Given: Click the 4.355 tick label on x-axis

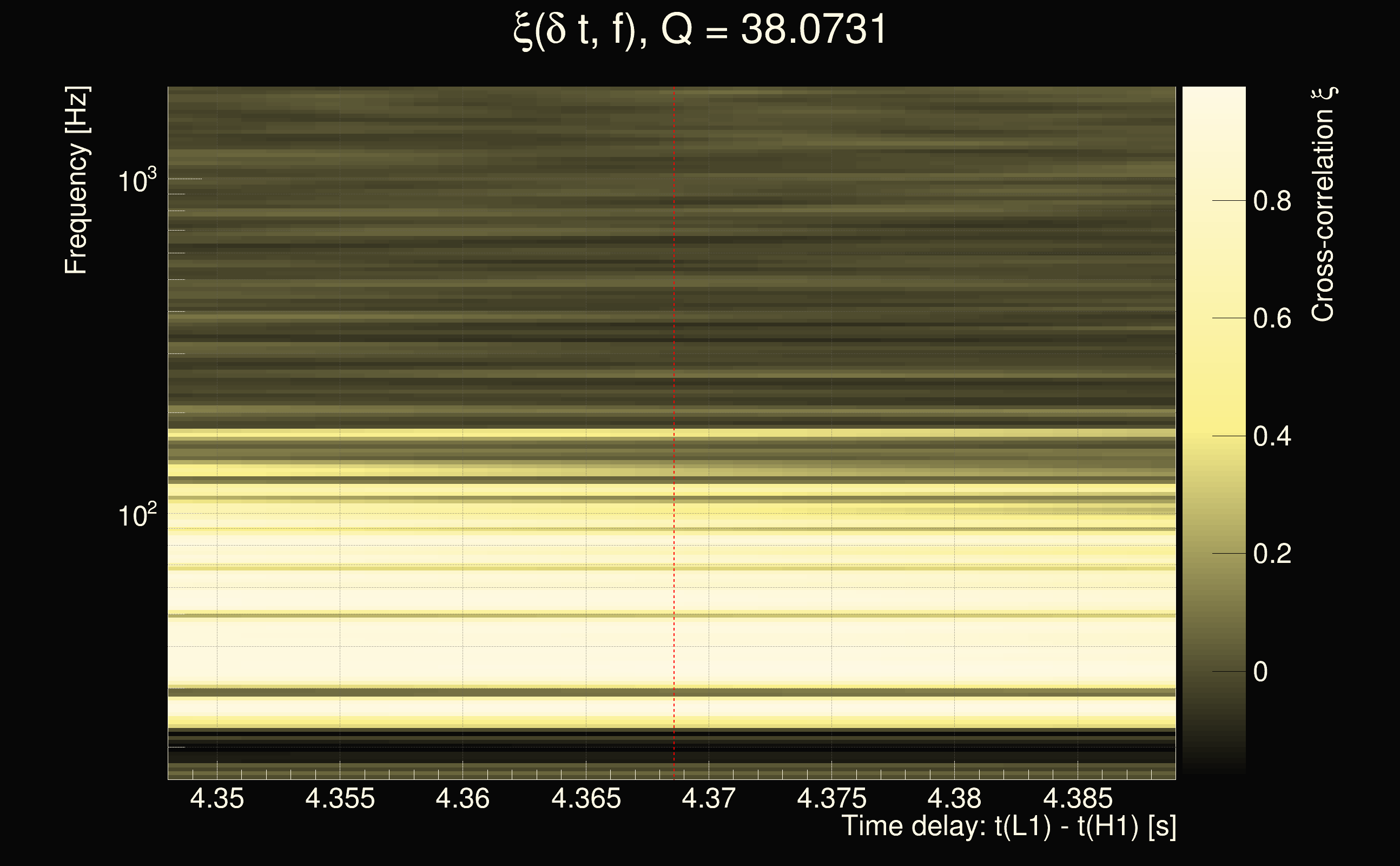Looking at the screenshot, I should 340,798.
